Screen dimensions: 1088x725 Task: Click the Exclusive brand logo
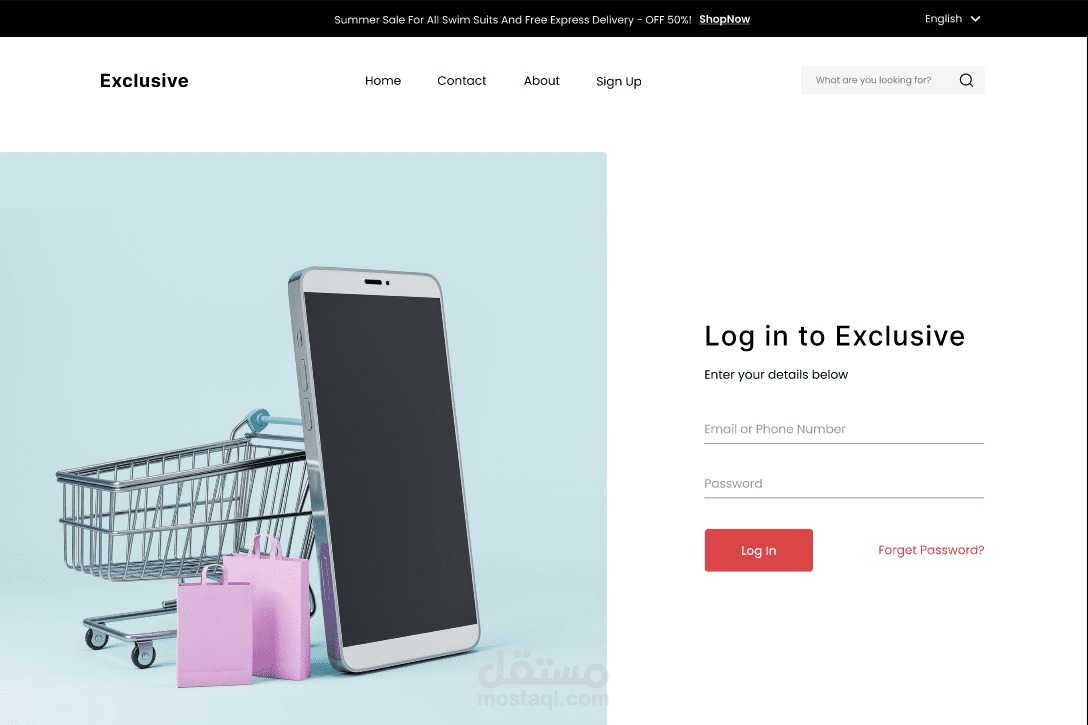tap(144, 80)
